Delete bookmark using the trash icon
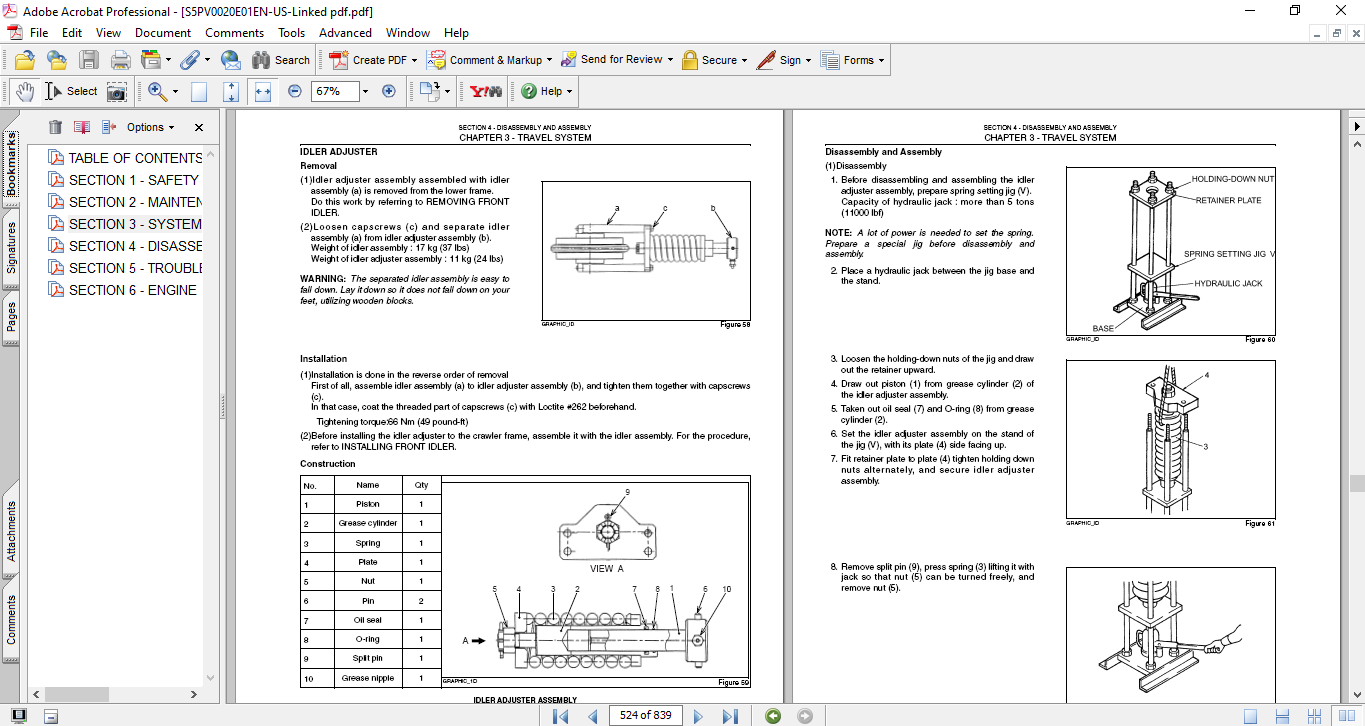1365x726 pixels. (55, 127)
